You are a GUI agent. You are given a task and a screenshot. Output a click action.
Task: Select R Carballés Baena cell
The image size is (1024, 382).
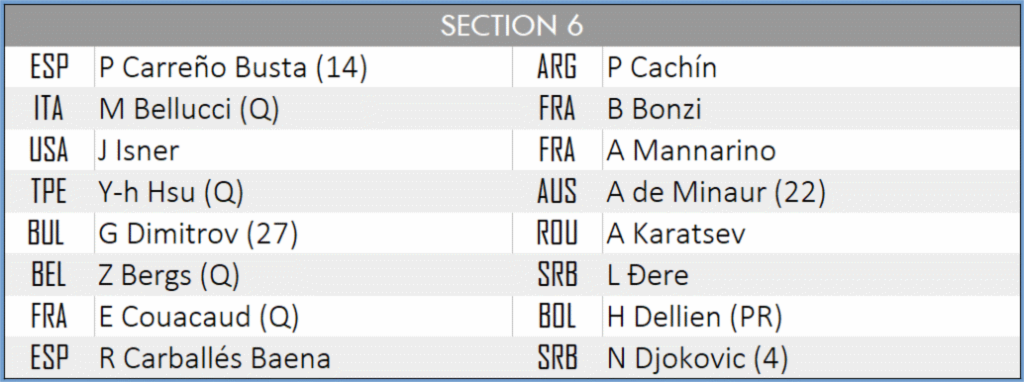[x=303, y=357]
